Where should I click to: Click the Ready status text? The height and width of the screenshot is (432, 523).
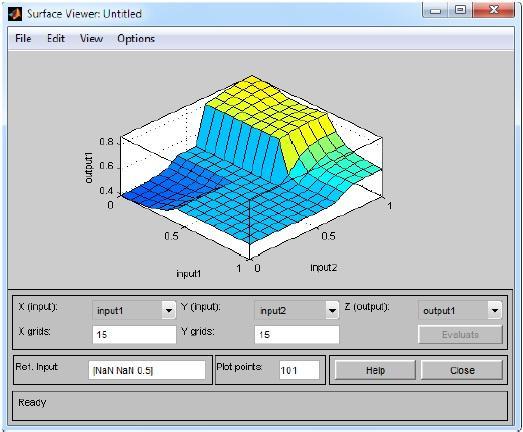tap(32, 402)
